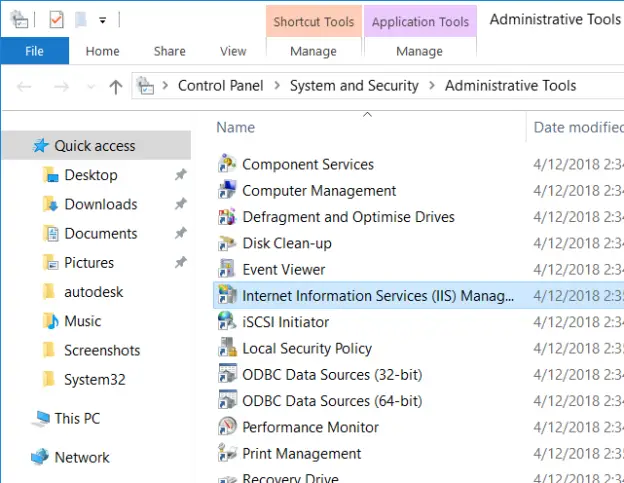Select the Internet Information Services Manager icon

coord(227,295)
